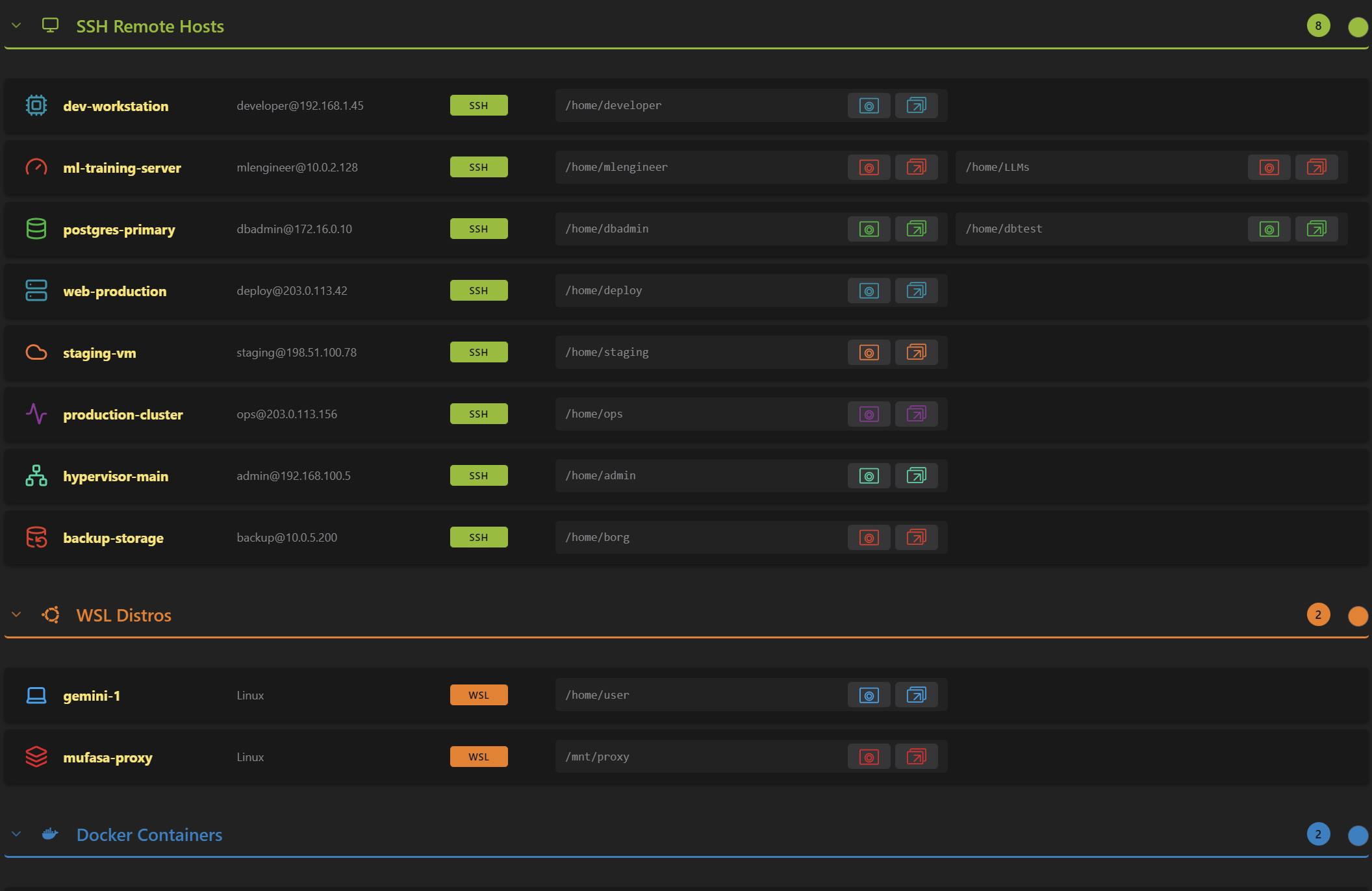Viewport: 1372px width, 891px height.
Task: Open /mnt/proxy in current window icon
Action: [x=869, y=757]
